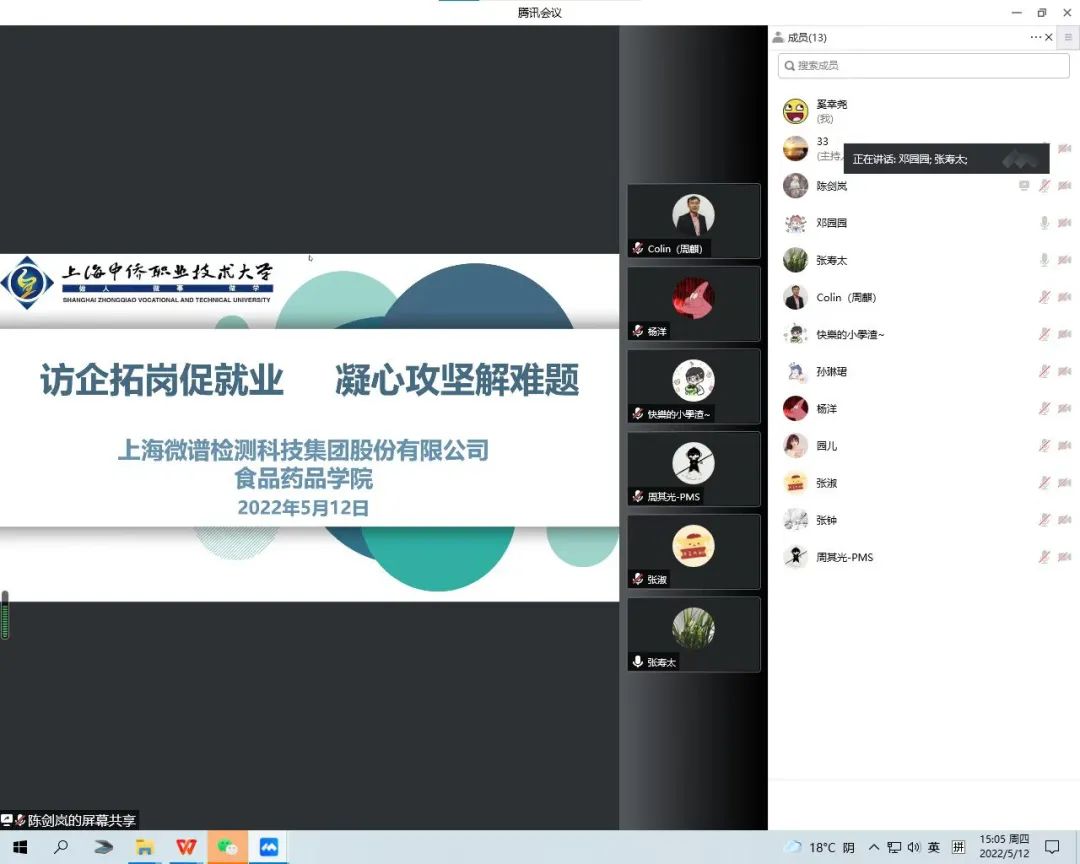Click camera-off icon for 张寿太
Screen dimensions: 1080x864
pos(1064,260)
